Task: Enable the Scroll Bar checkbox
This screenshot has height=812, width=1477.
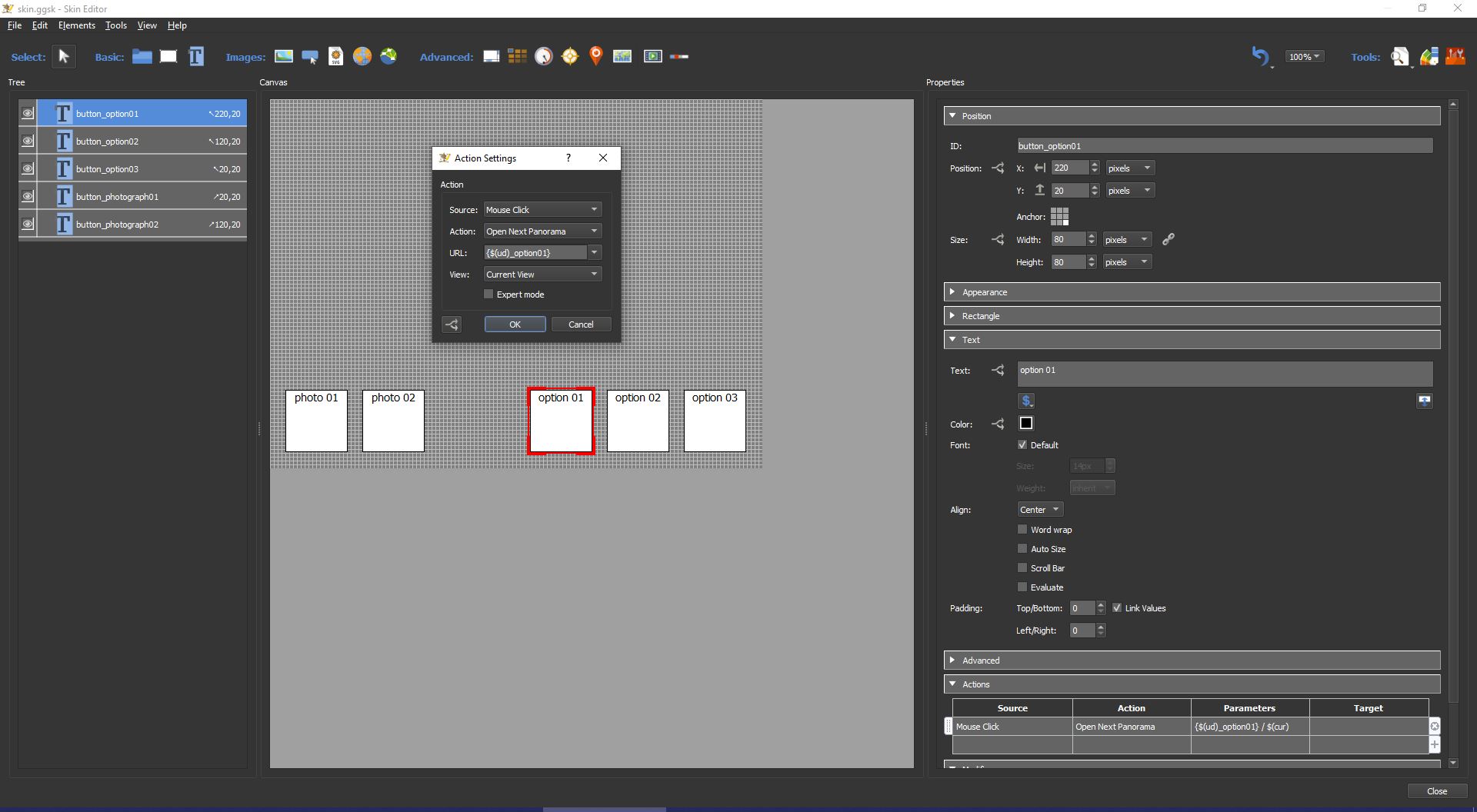Action: [1022, 567]
